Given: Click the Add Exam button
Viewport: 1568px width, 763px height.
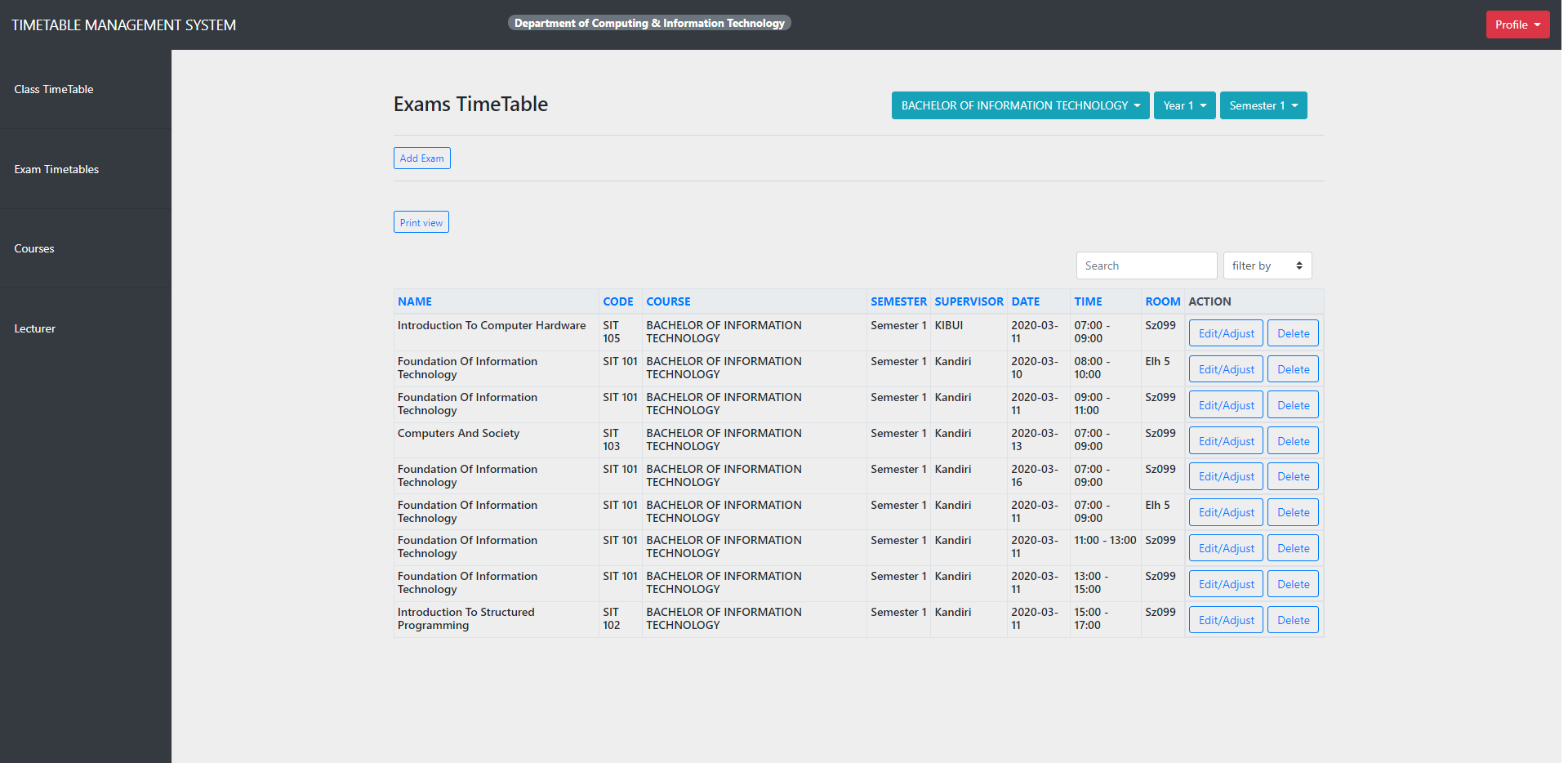Looking at the screenshot, I should [x=421, y=158].
